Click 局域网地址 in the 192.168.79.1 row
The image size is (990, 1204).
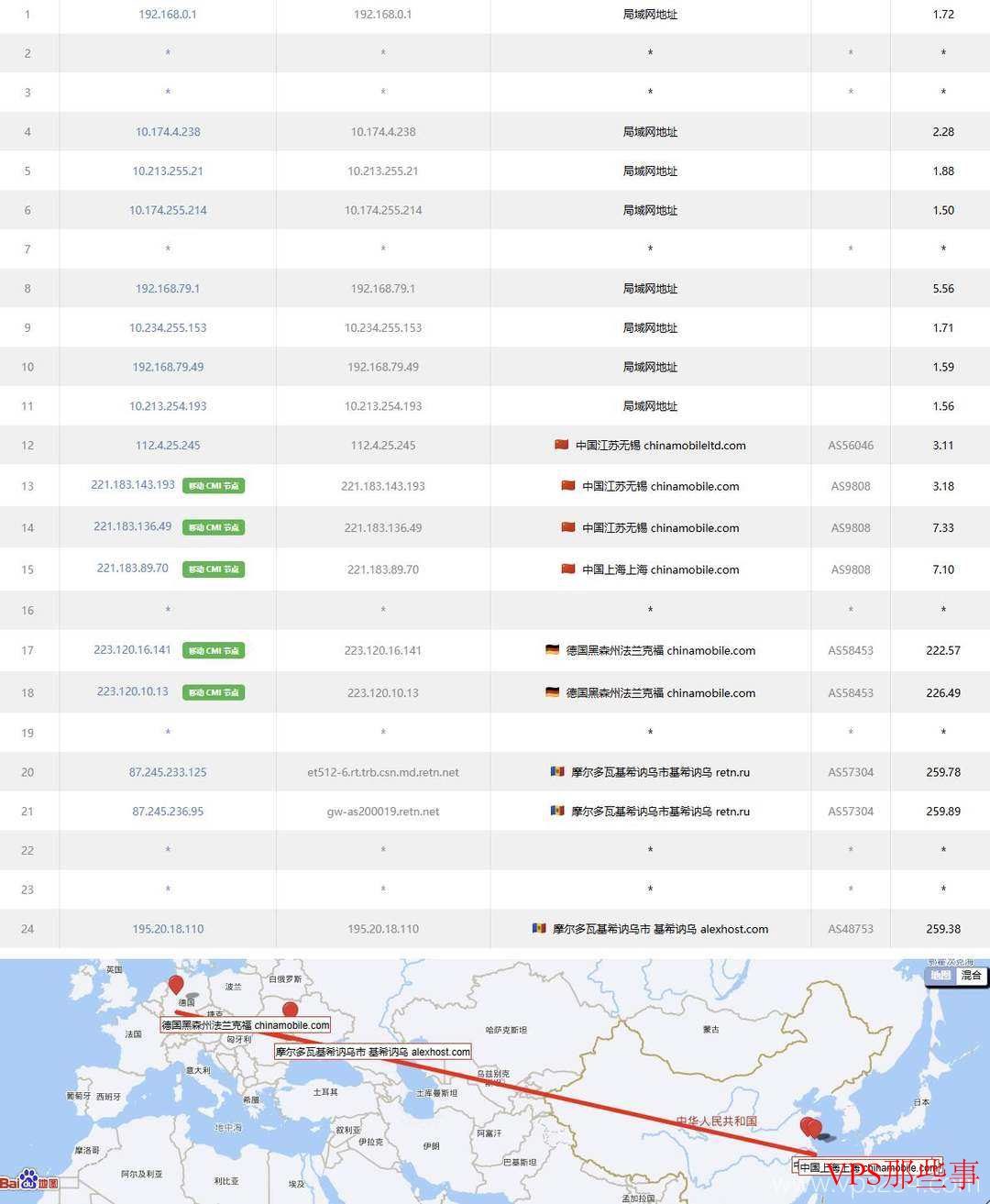point(650,288)
